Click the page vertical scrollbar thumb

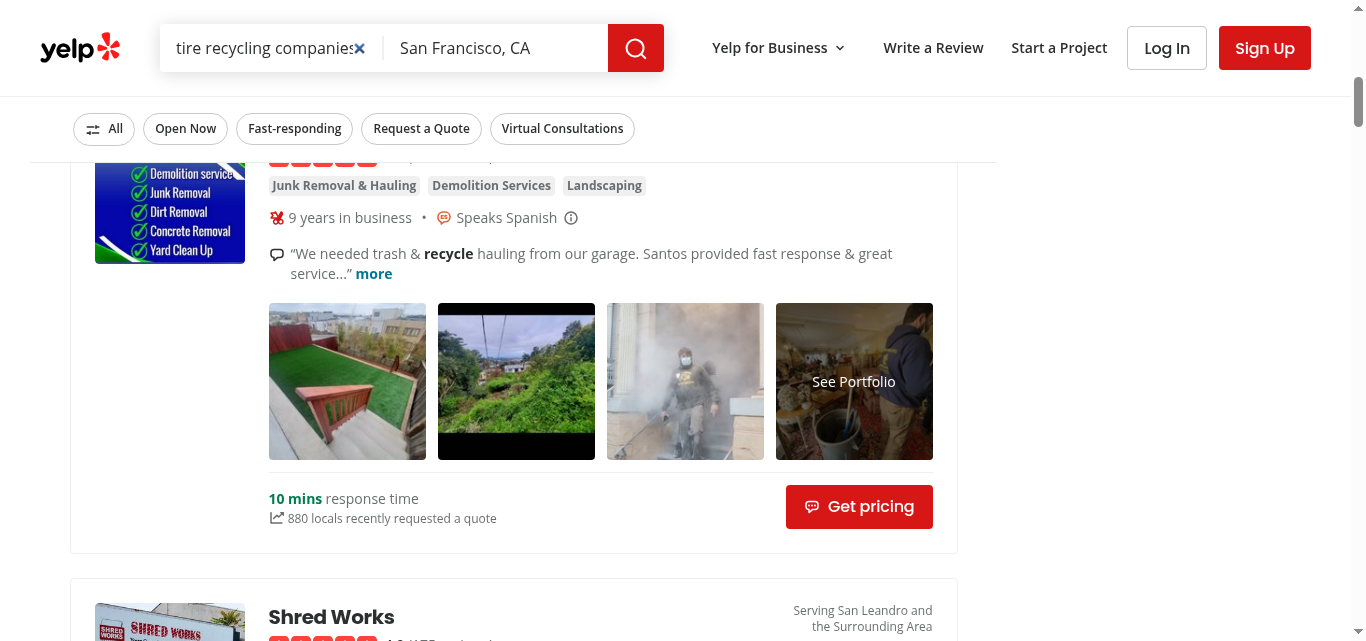click(x=1358, y=100)
